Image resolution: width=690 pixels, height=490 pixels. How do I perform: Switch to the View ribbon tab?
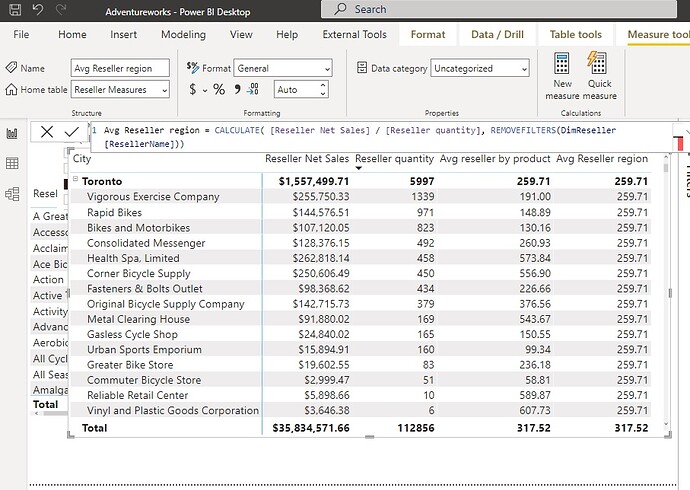241,34
